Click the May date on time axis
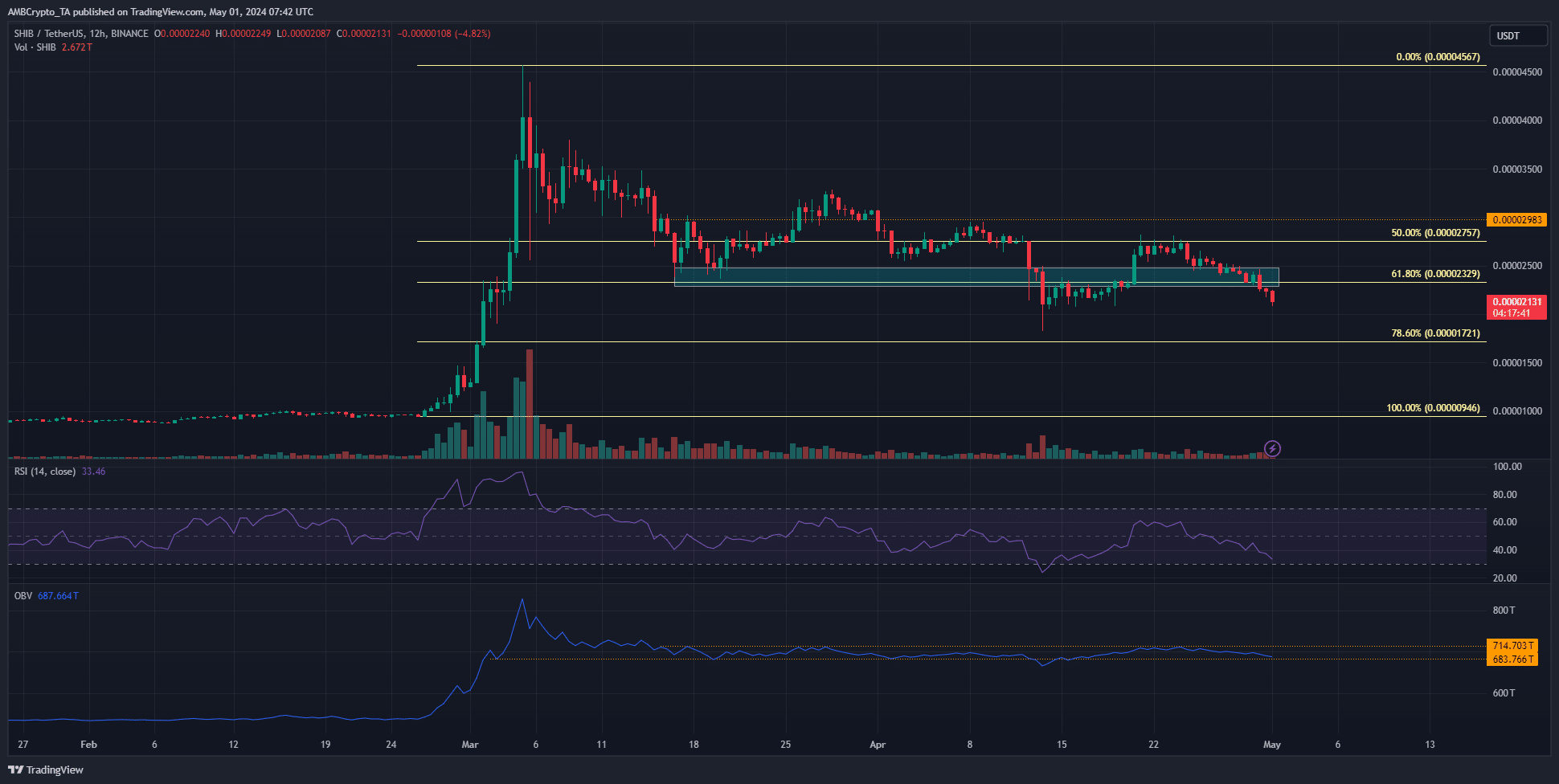1559x784 pixels. pyautogui.click(x=1271, y=745)
